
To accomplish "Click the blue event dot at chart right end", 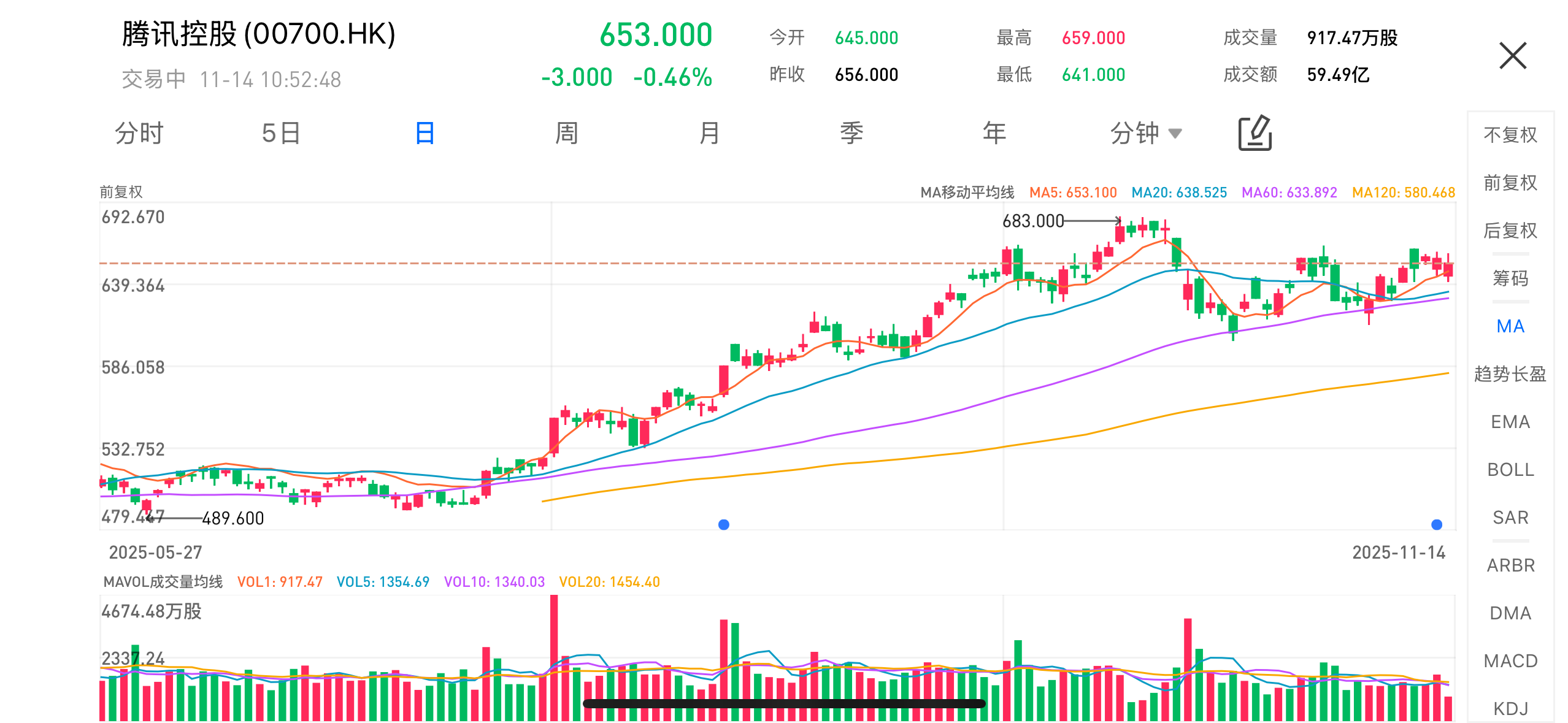I will tap(1436, 524).
